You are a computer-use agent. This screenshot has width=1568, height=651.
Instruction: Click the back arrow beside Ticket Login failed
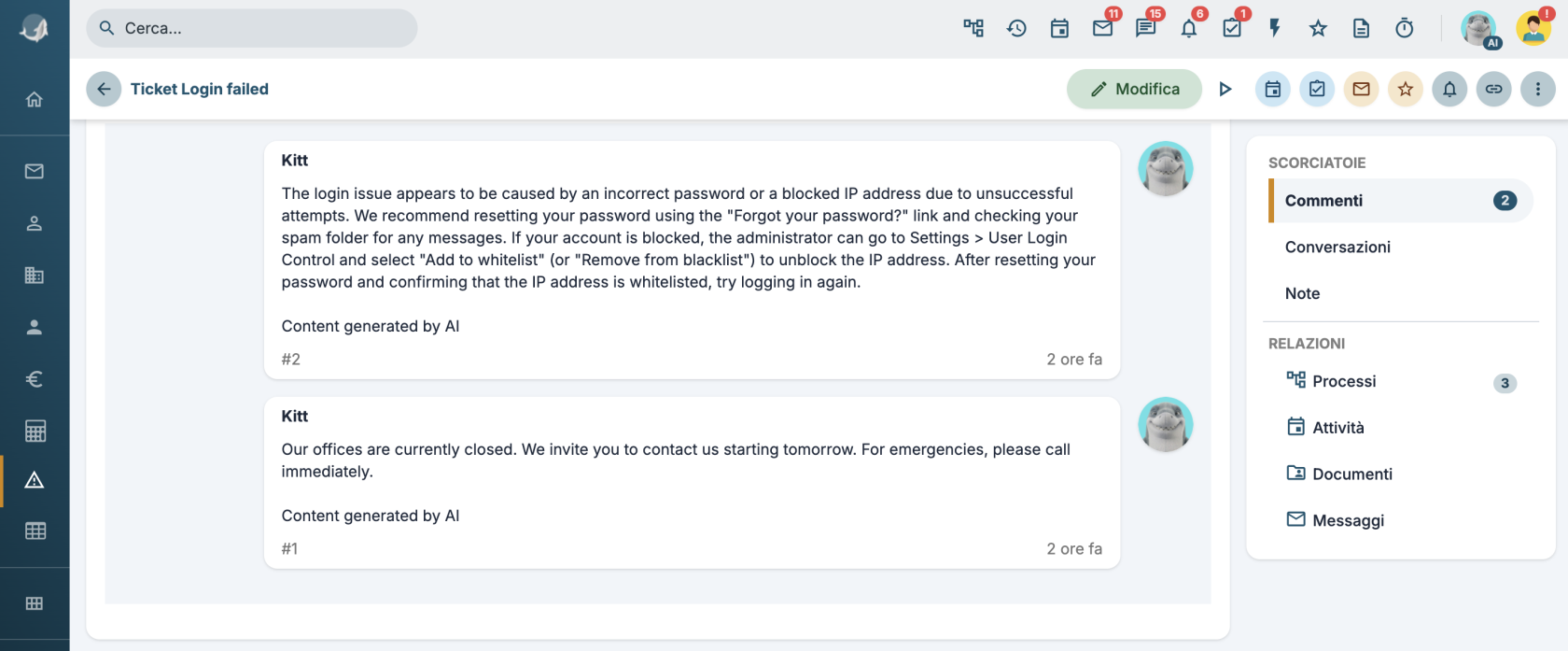point(104,89)
